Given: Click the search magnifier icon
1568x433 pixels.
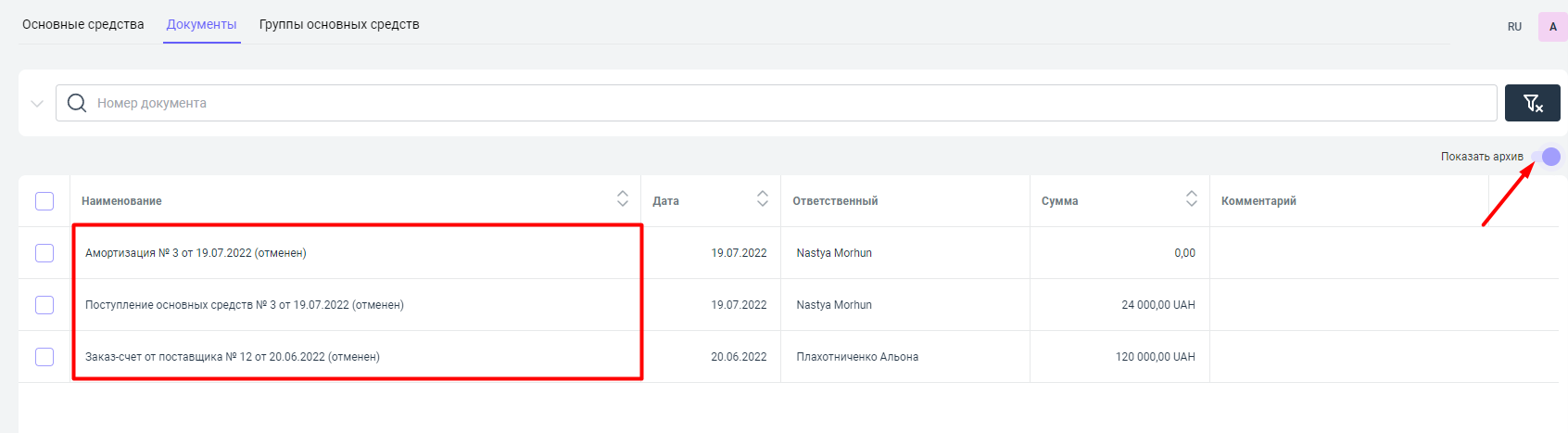Looking at the screenshot, I should (x=77, y=103).
